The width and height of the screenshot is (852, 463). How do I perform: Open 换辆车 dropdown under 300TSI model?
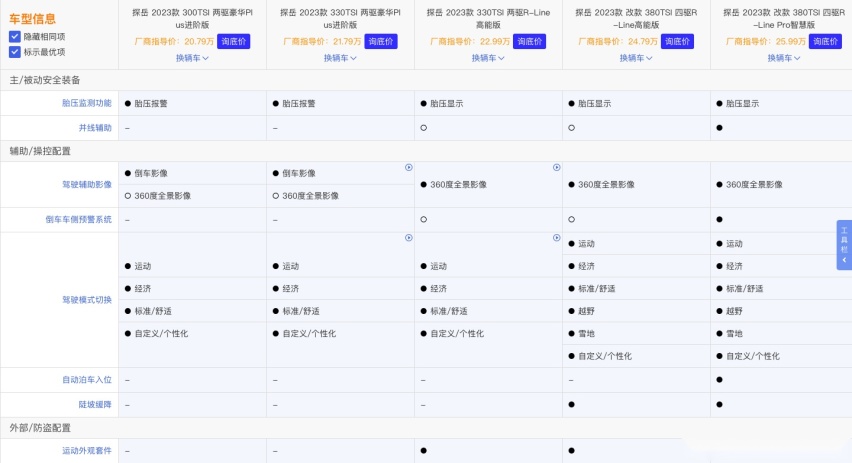192,58
